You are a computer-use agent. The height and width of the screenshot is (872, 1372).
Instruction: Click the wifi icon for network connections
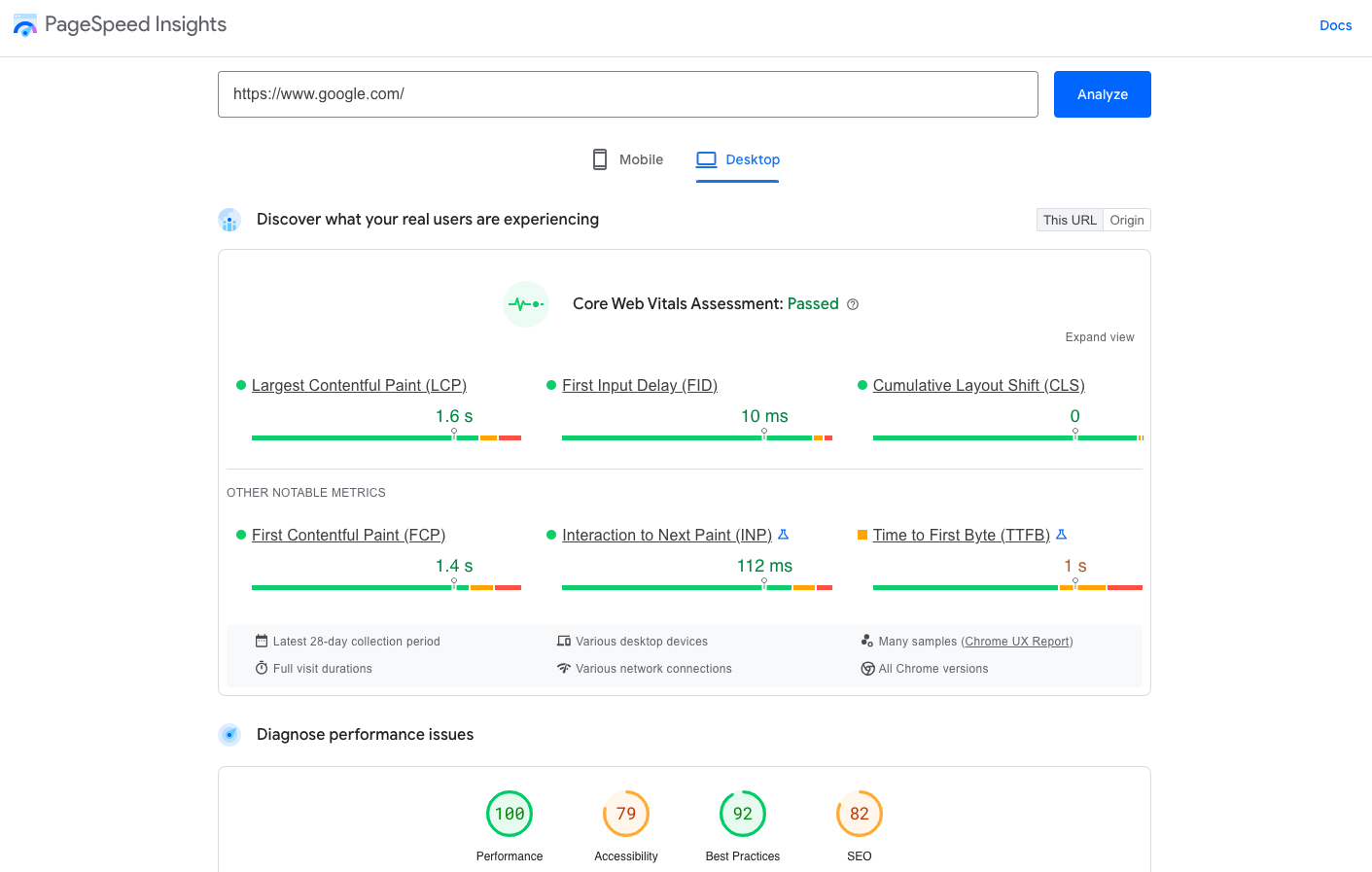564,668
